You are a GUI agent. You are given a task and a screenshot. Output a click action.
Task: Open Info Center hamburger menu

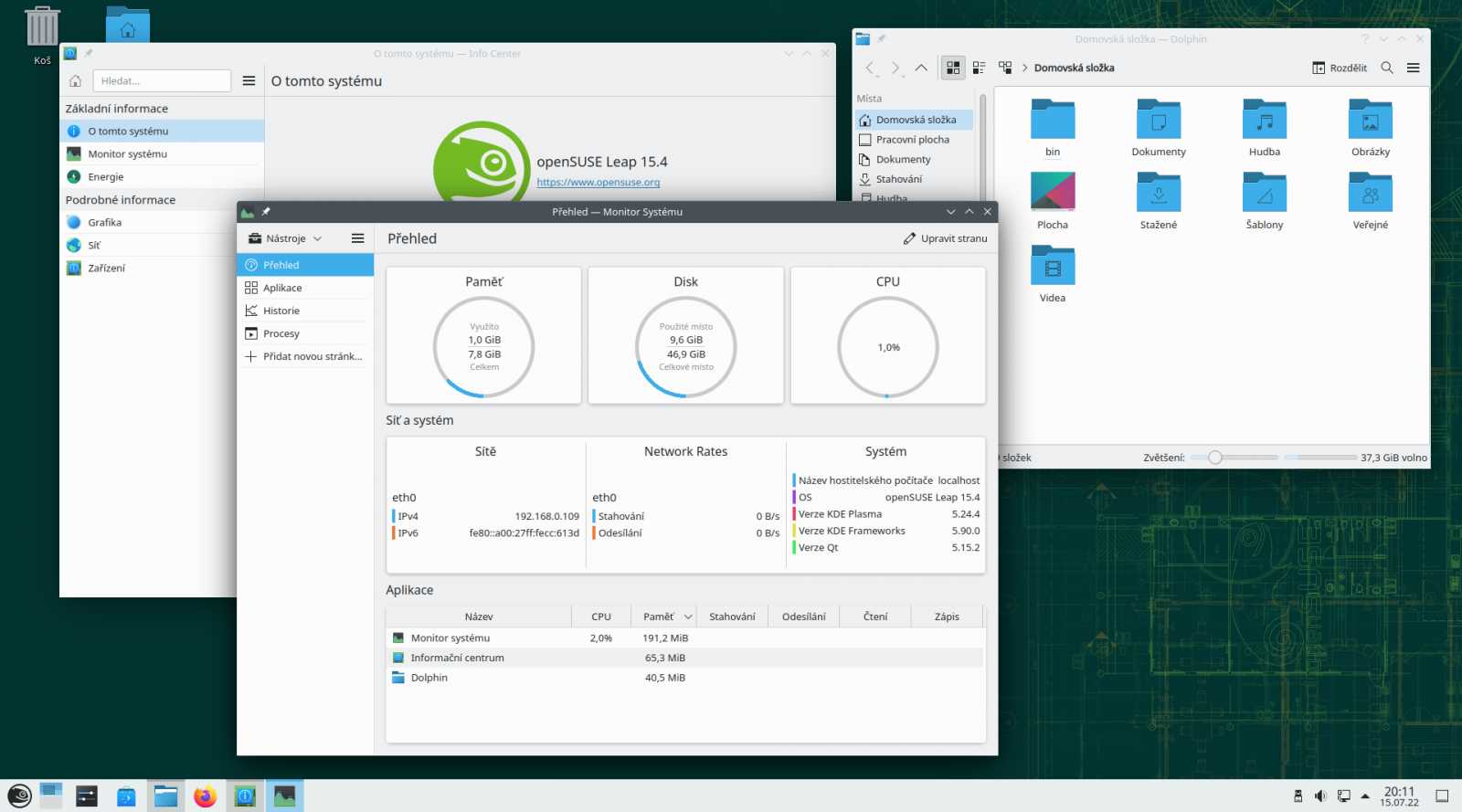tap(249, 80)
